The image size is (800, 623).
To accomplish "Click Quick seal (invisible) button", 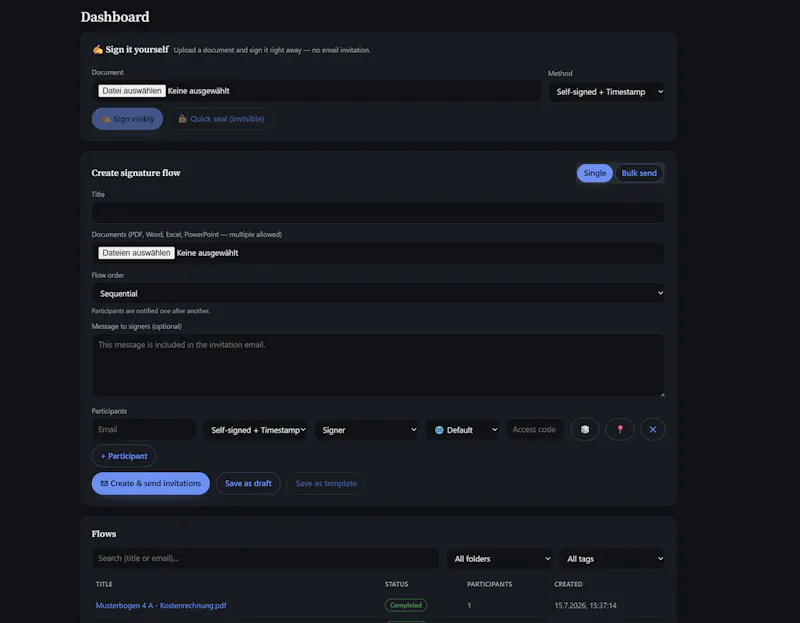I will tap(221, 119).
